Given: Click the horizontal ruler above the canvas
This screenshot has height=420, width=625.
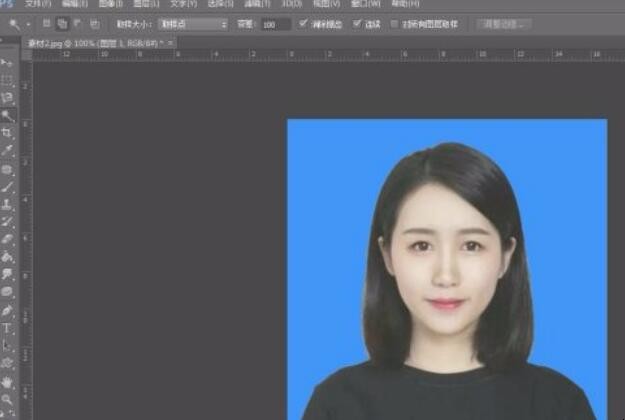Looking at the screenshot, I should [328, 55].
